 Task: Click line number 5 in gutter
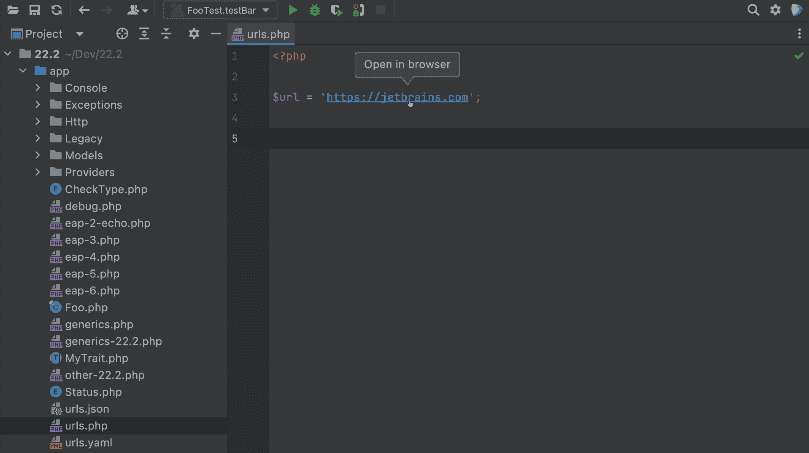click(235, 138)
